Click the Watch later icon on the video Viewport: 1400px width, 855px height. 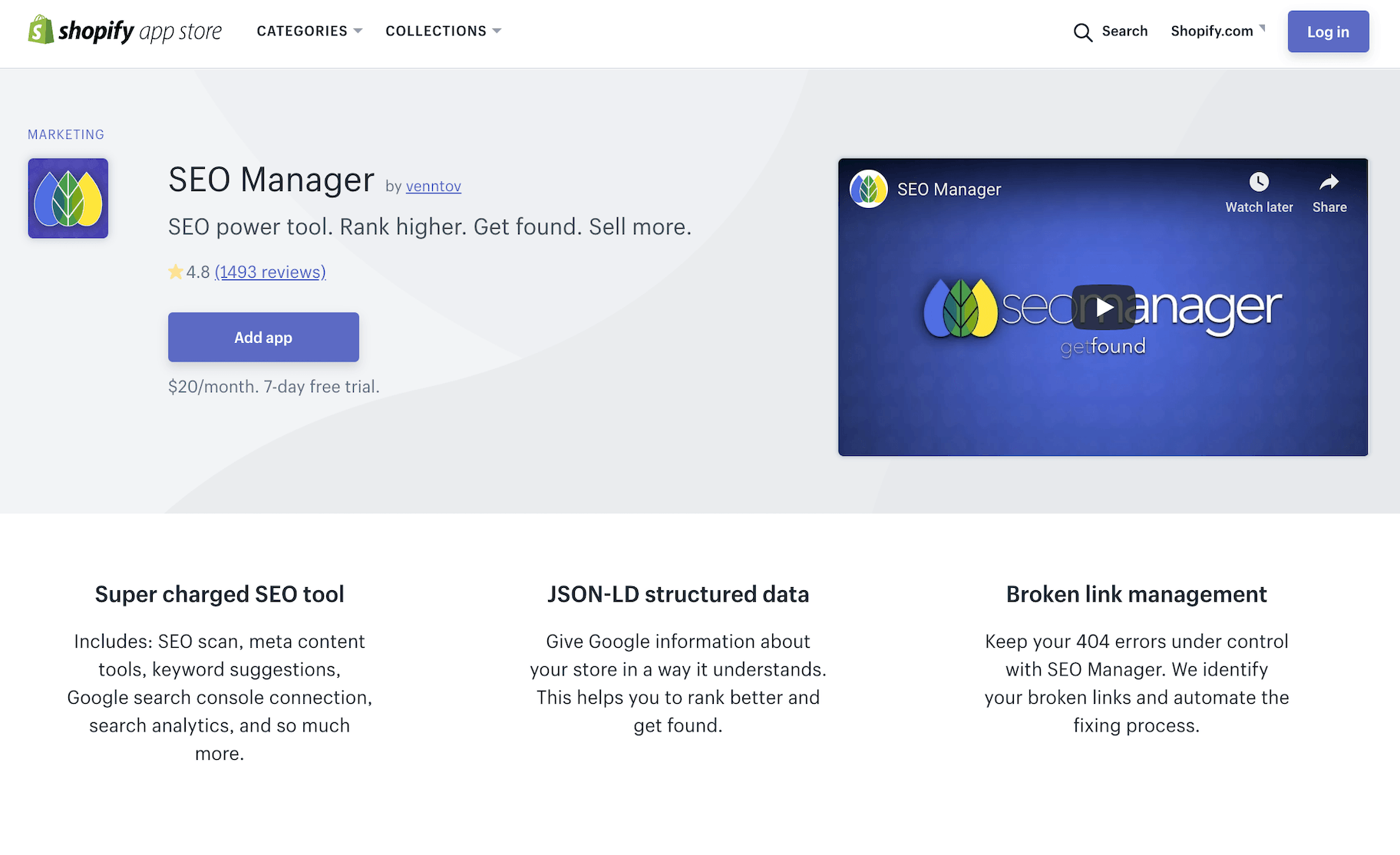[1258, 183]
